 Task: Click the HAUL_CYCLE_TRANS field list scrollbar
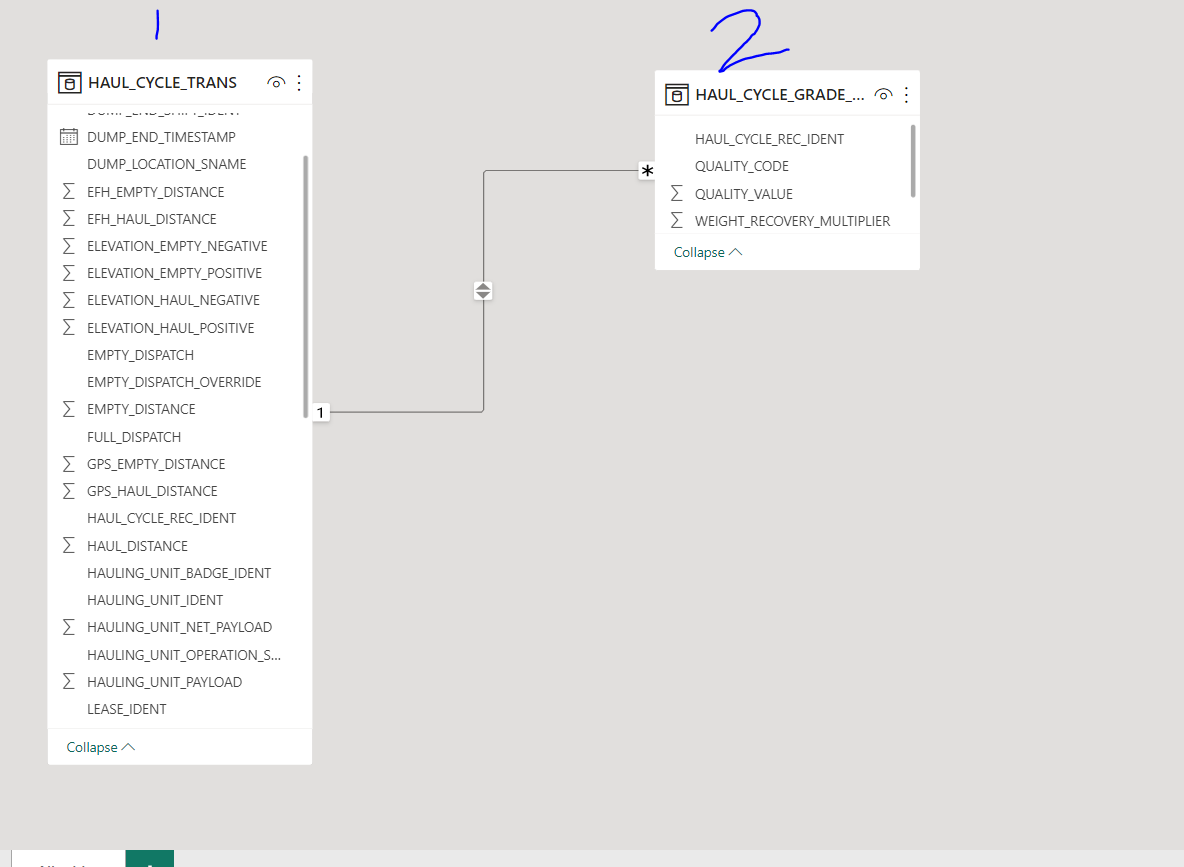coord(306,286)
